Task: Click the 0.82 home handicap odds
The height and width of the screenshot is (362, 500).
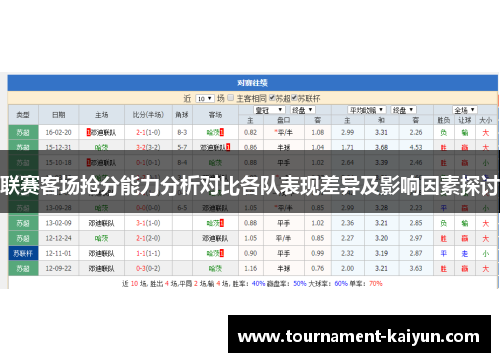Action: [250, 132]
